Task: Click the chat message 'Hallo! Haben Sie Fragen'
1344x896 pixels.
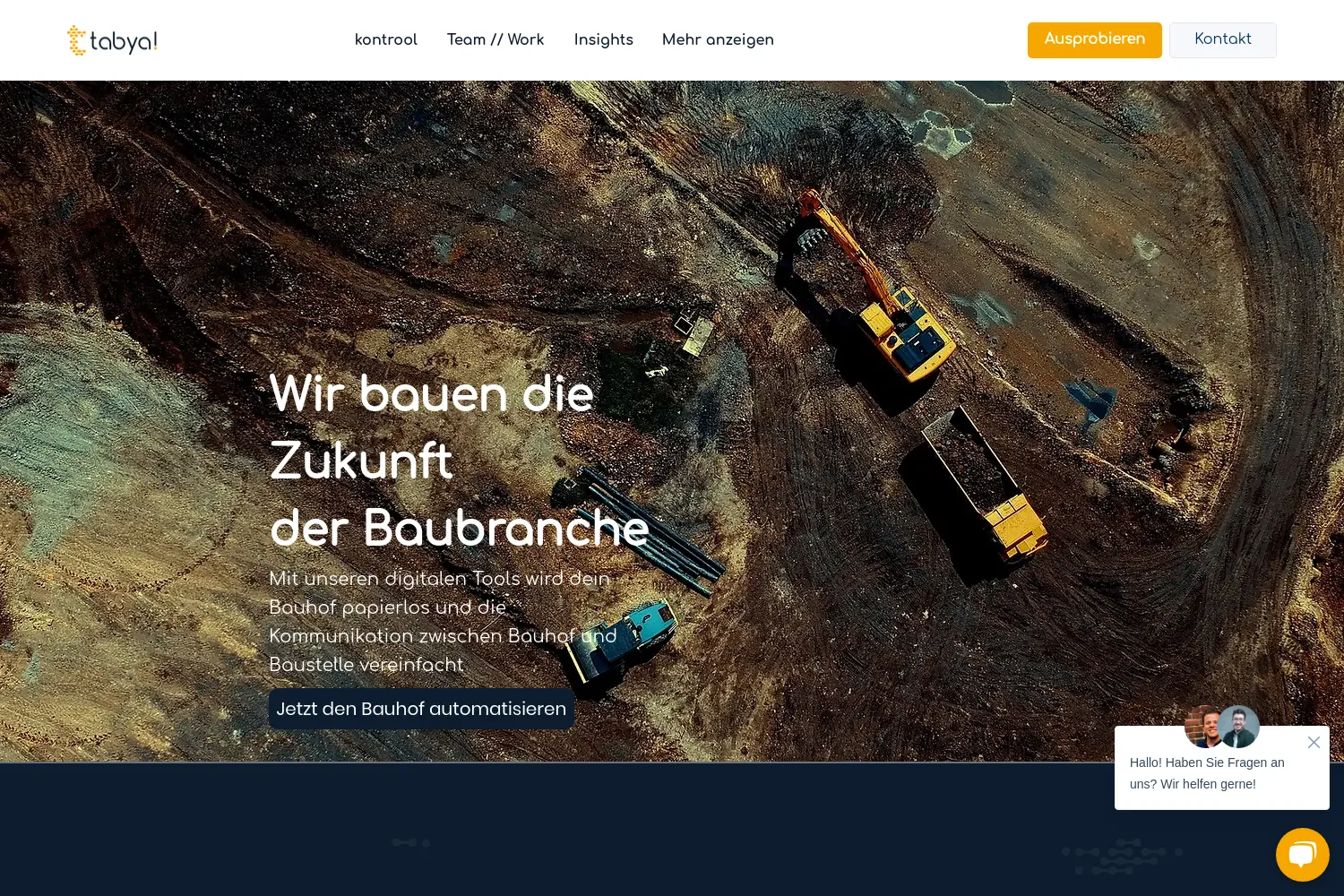Action: click(1207, 773)
